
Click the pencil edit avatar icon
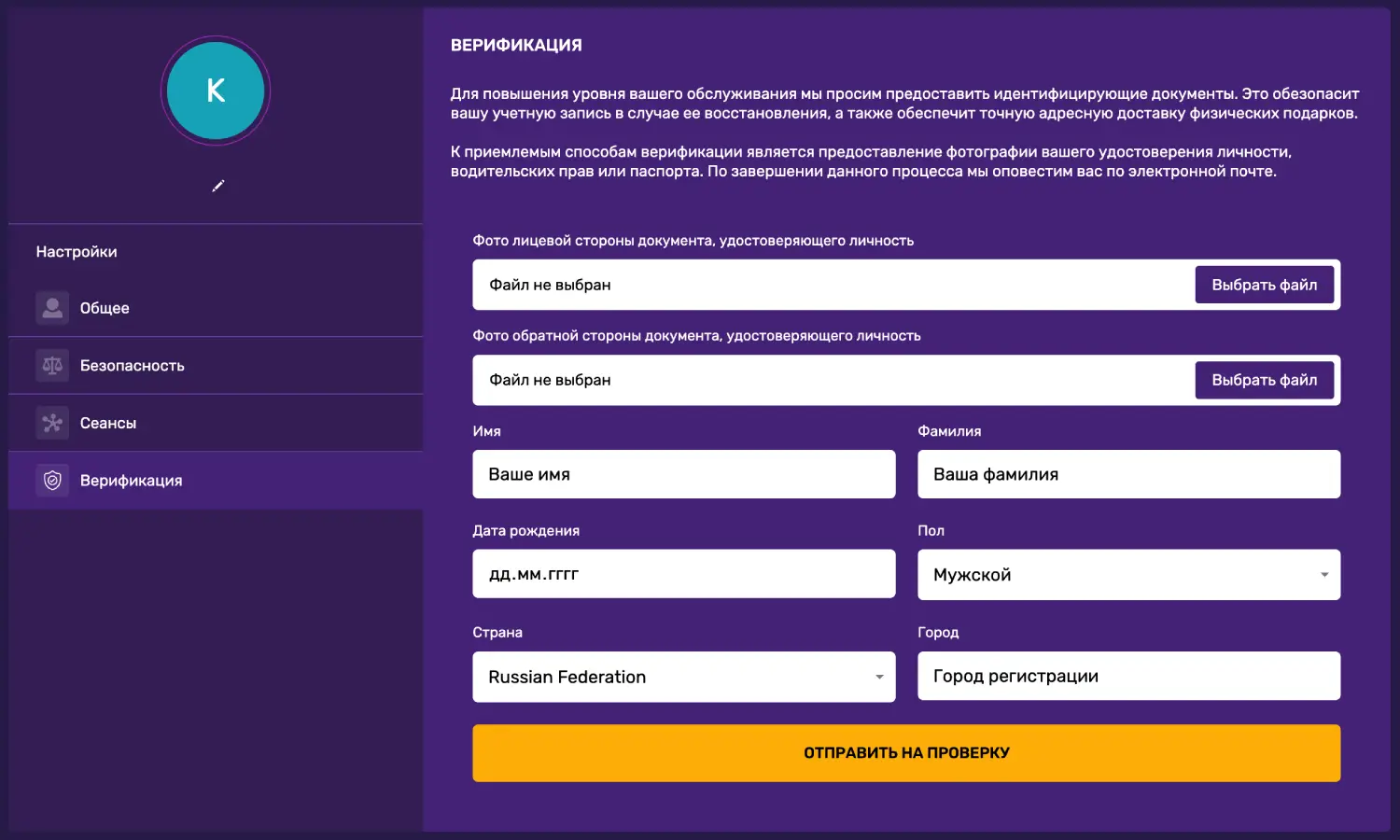(218, 186)
